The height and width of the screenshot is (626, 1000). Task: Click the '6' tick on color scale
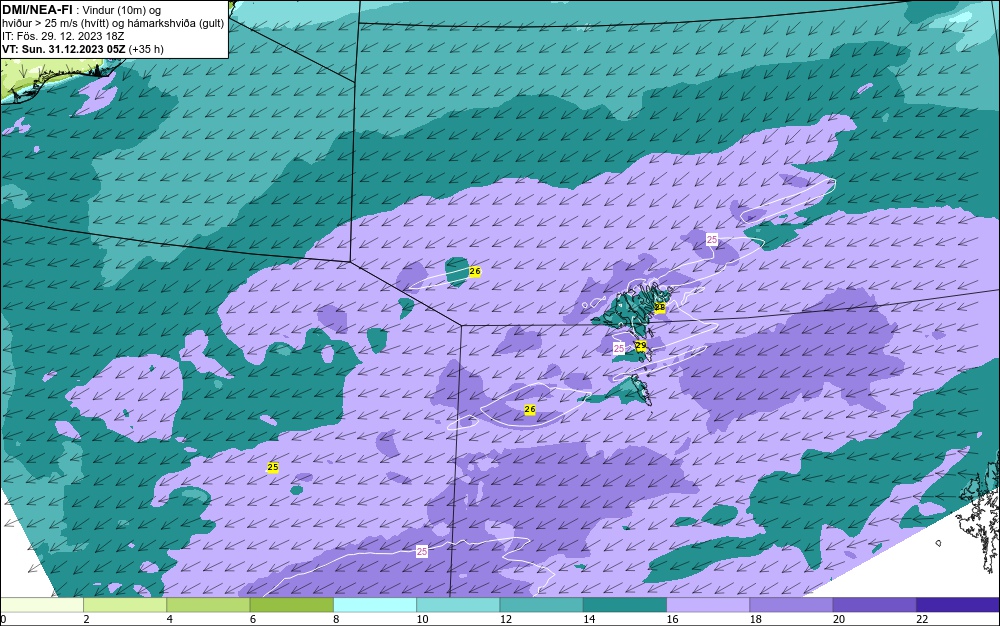(x=253, y=619)
